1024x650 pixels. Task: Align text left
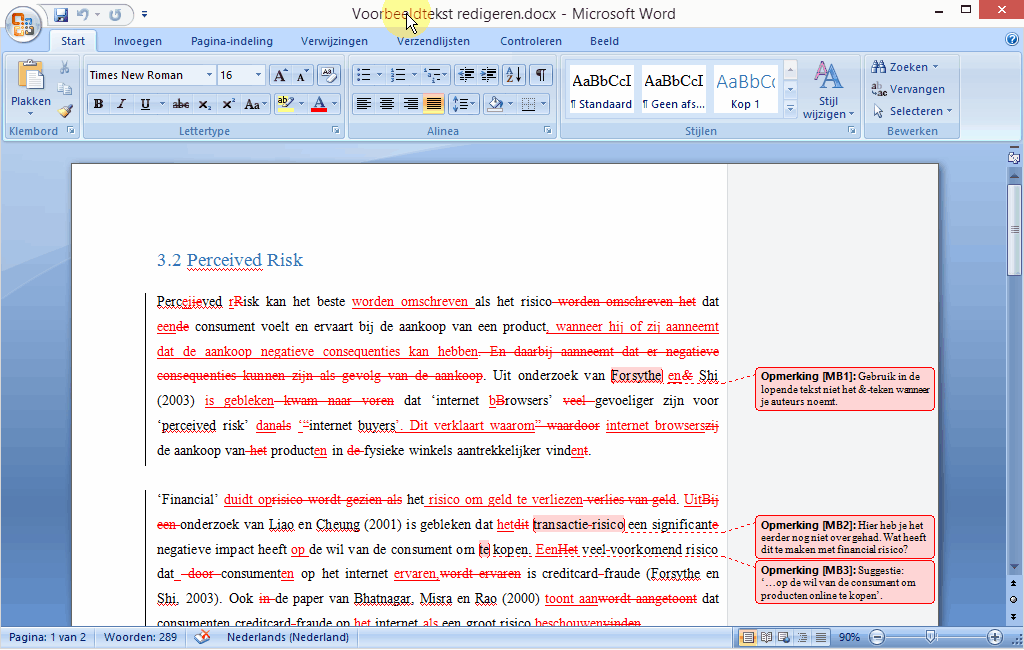[364, 104]
